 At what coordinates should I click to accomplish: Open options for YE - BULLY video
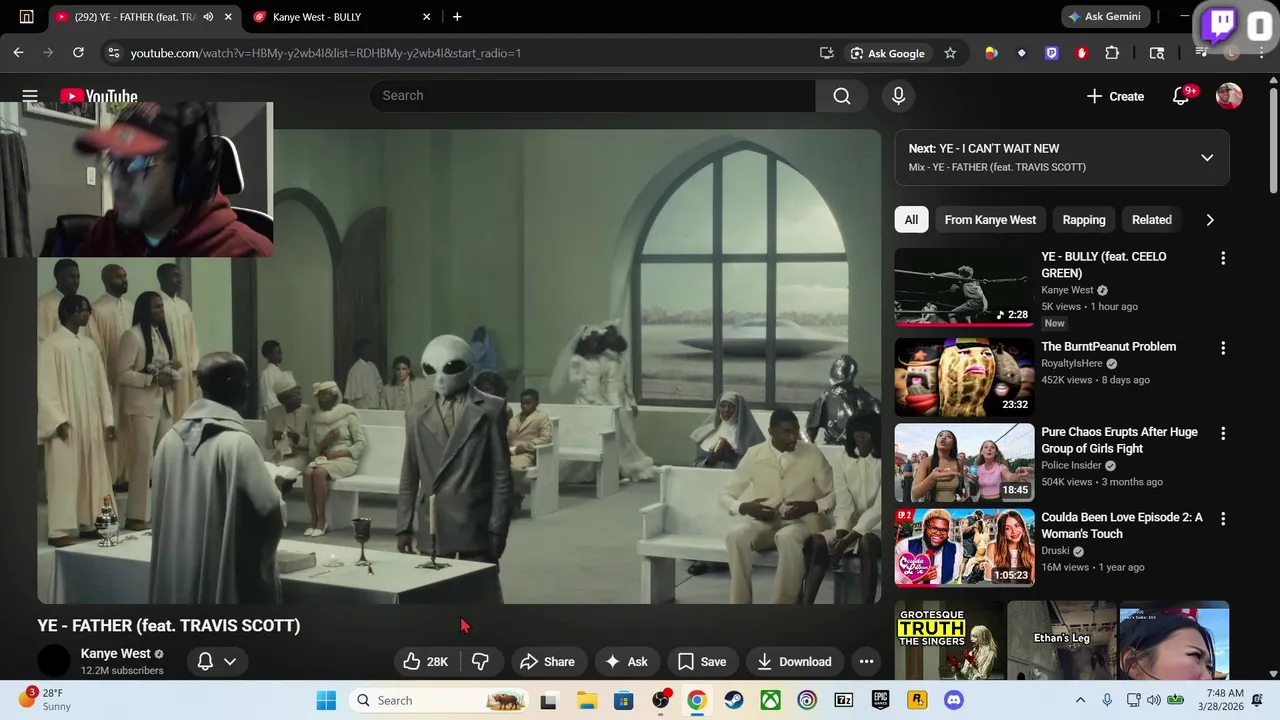click(x=1222, y=258)
